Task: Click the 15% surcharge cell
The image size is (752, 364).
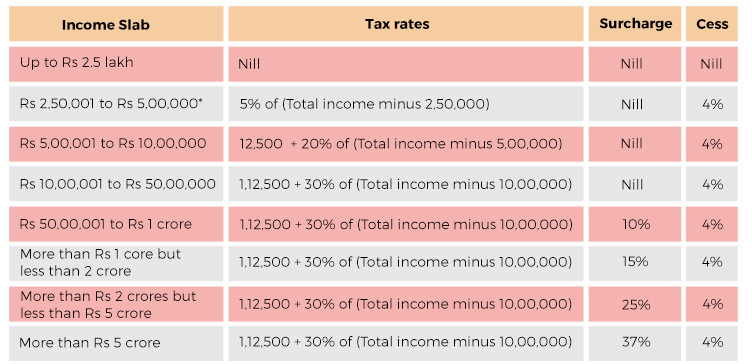Action: [x=634, y=263]
